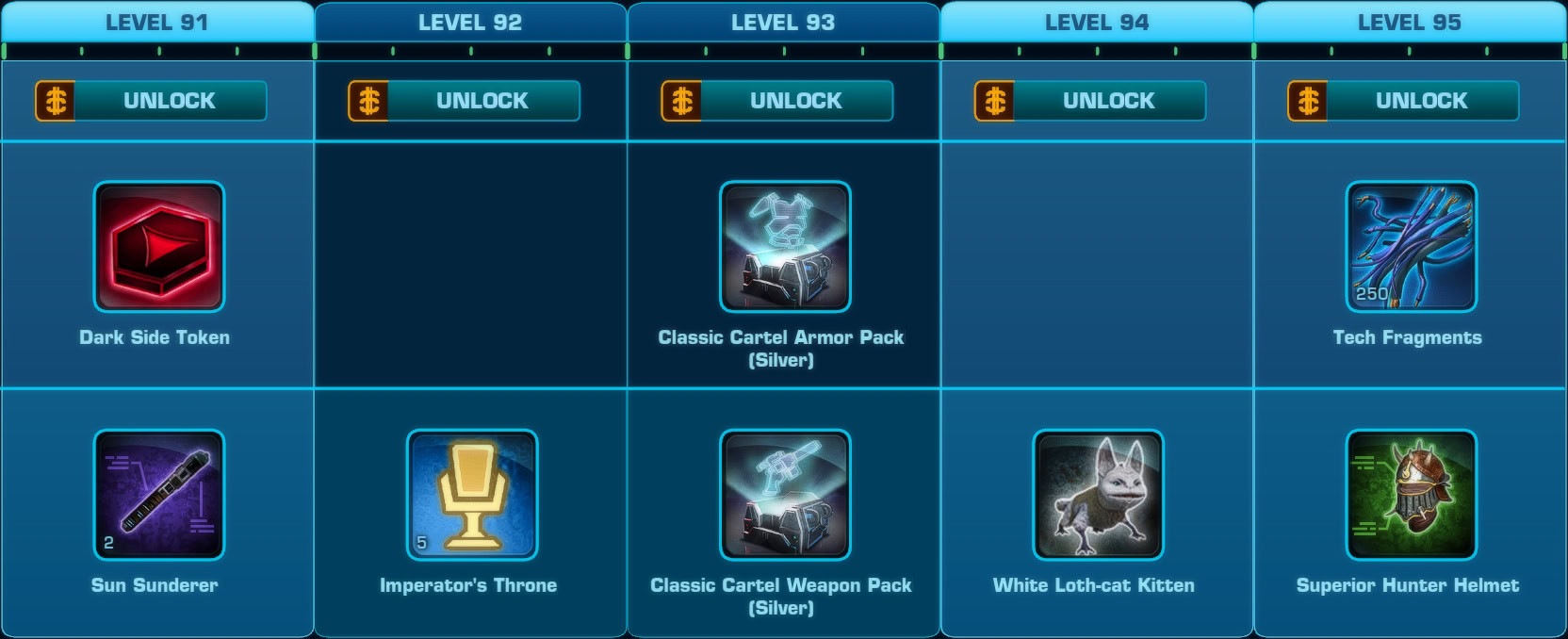The image size is (1568, 639).
Task: Unlock Level 92 with Cartel Coins
Action: 464,101
